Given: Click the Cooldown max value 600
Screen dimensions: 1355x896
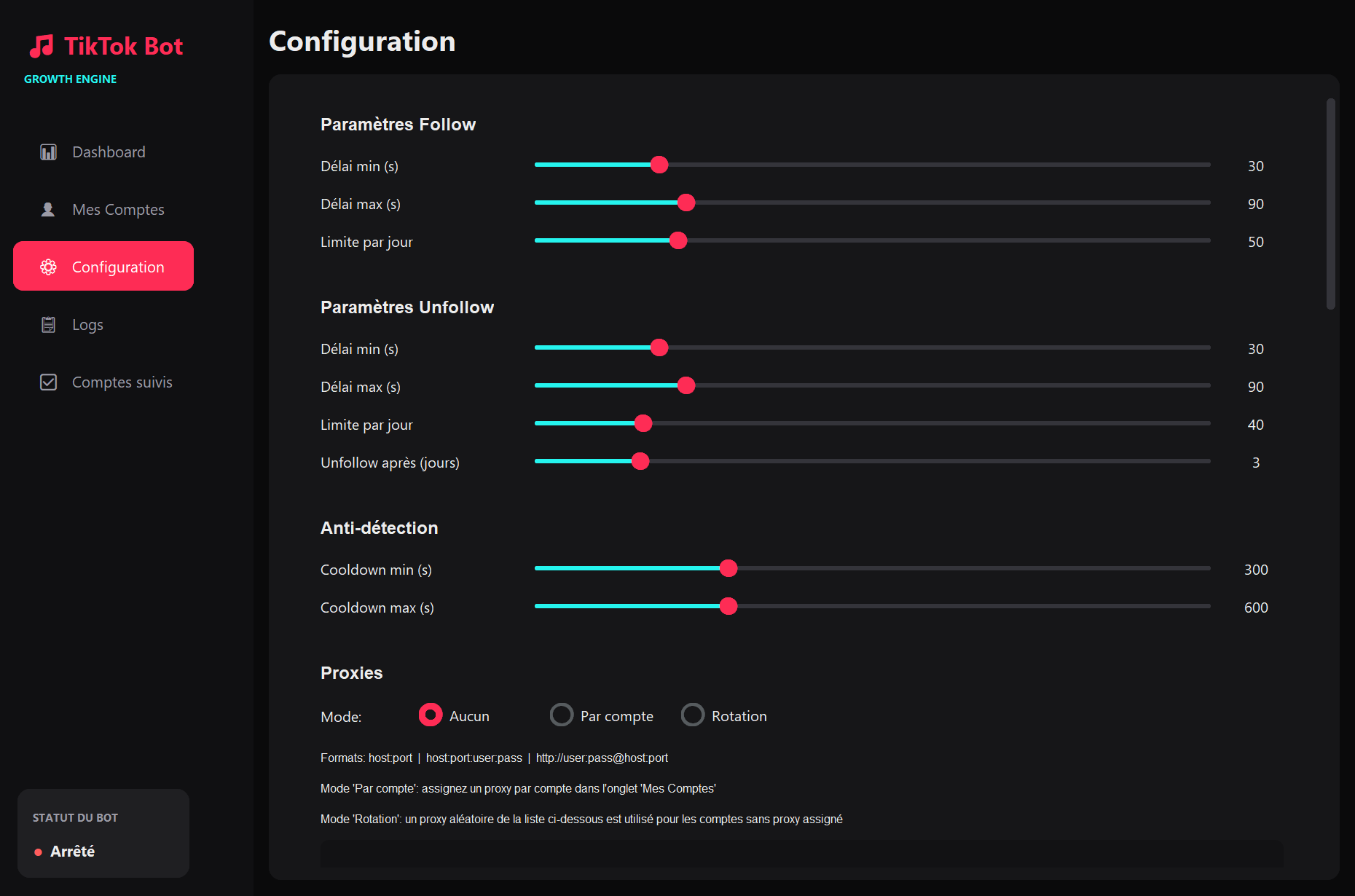Looking at the screenshot, I should click(x=1256, y=608).
